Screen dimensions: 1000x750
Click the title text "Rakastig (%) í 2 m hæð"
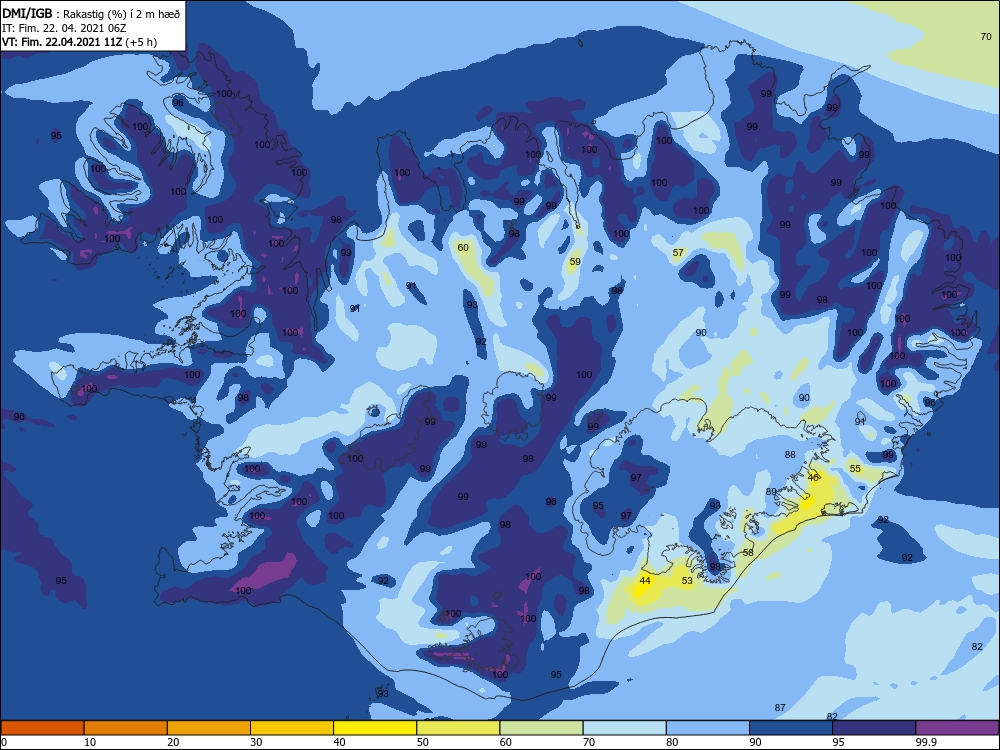[122, 14]
